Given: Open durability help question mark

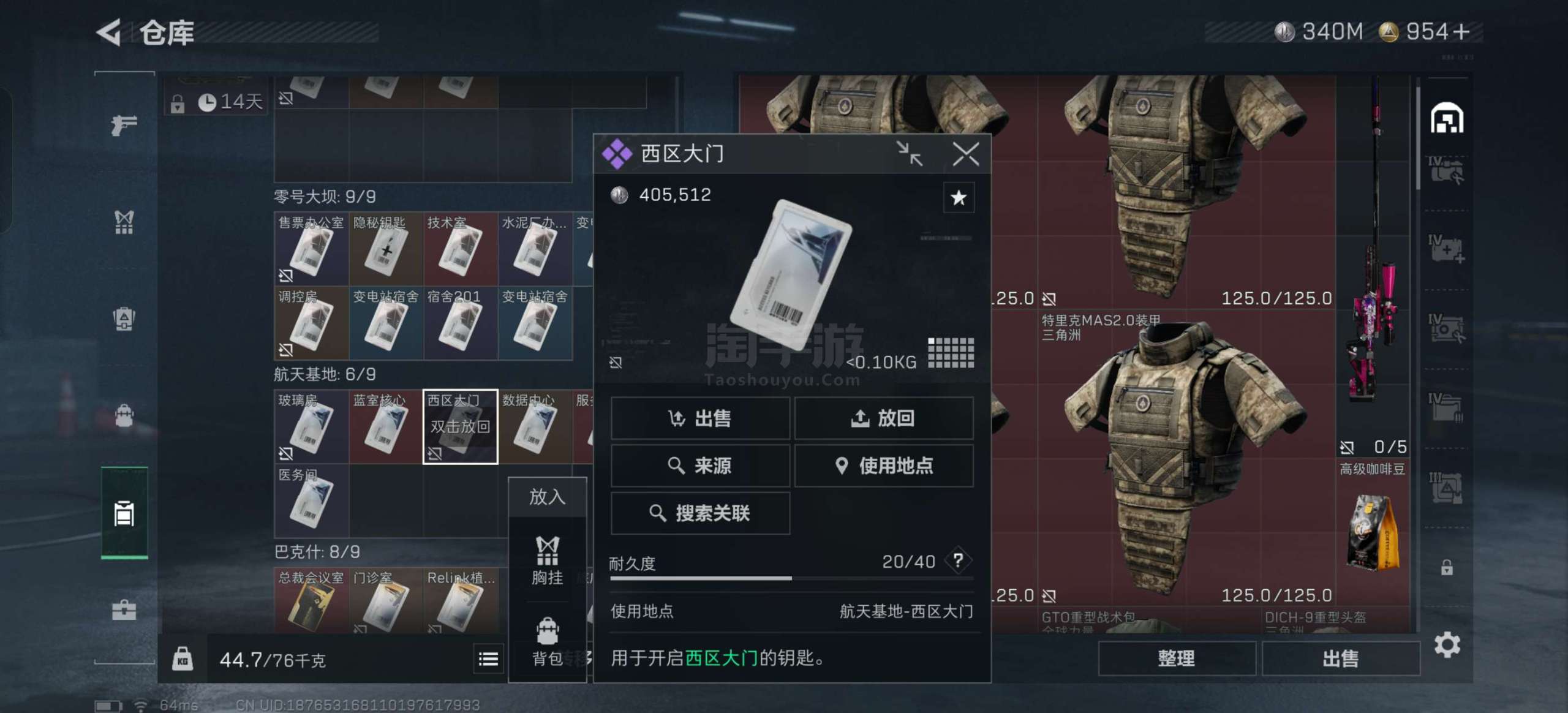Looking at the screenshot, I should pyautogui.click(x=959, y=560).
